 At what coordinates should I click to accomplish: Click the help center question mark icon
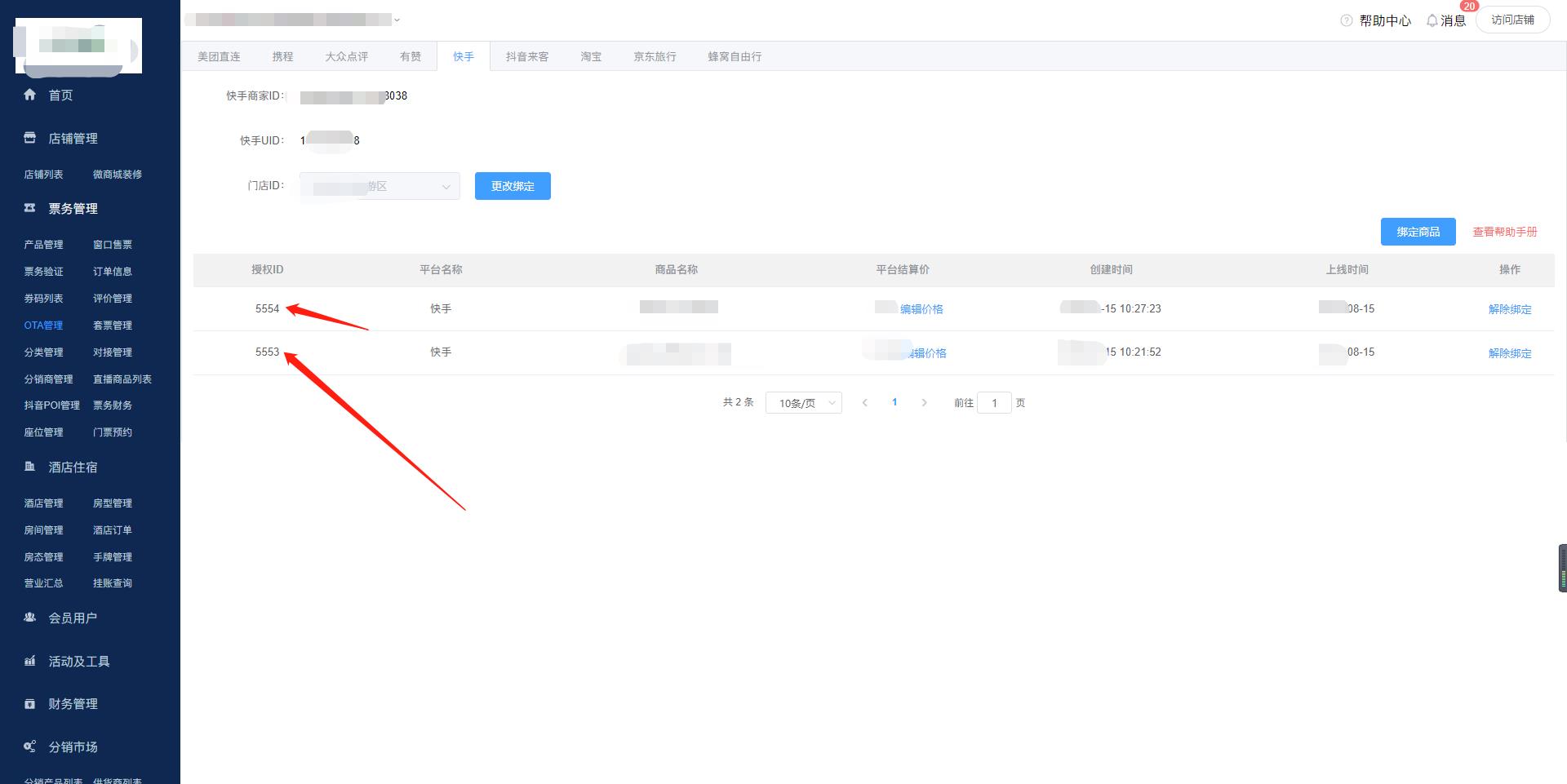(1346, 20)
